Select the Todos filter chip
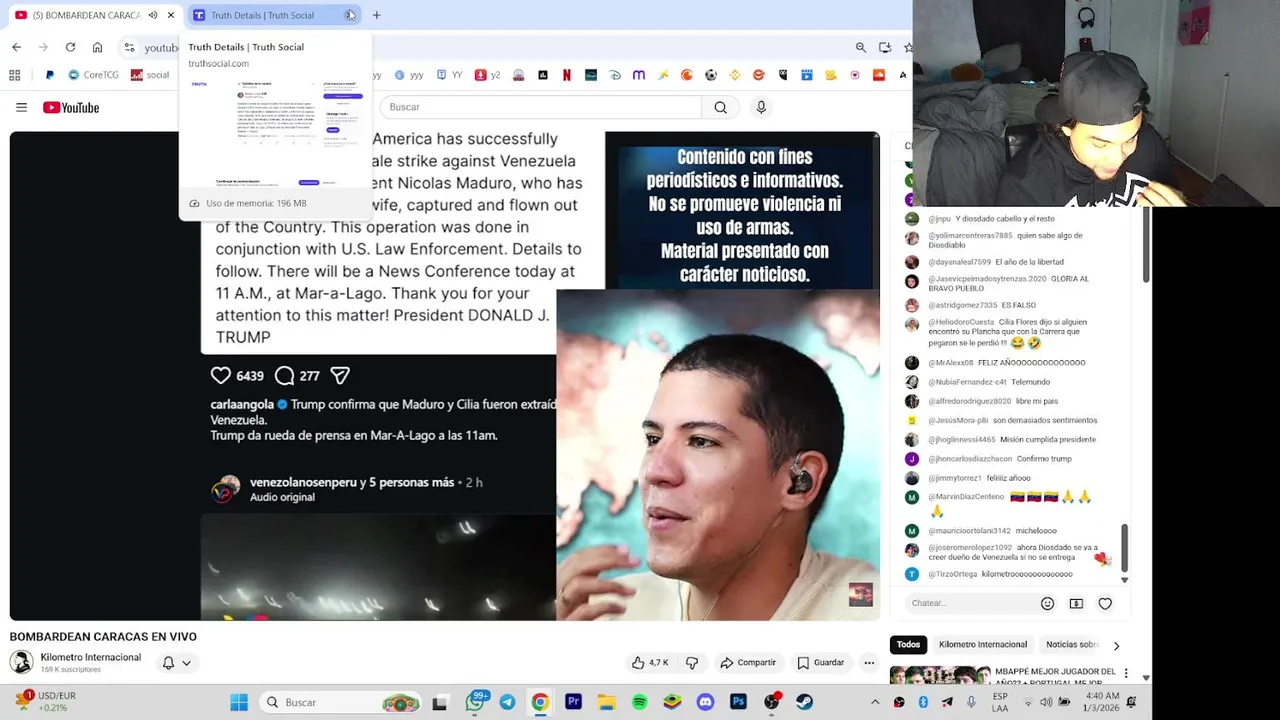This screenshot has height=720, width=1280. point(908,644)
